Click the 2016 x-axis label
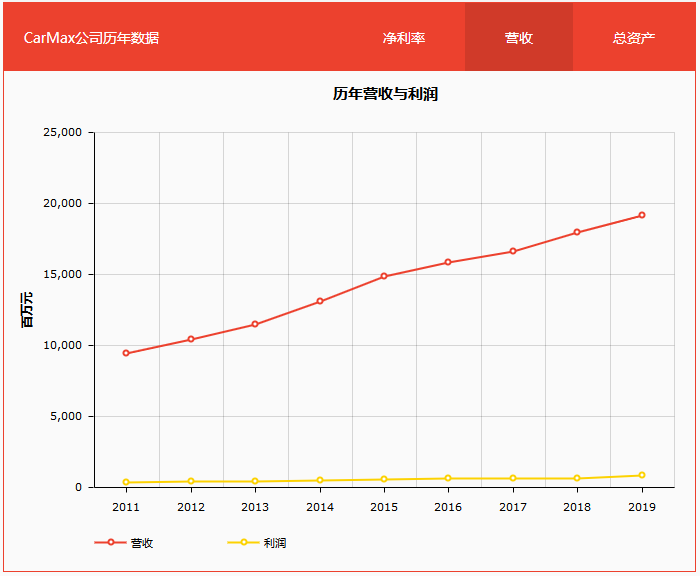Image resolution: width=700 pixels, height=576 pixels. [x=448, y=507]
